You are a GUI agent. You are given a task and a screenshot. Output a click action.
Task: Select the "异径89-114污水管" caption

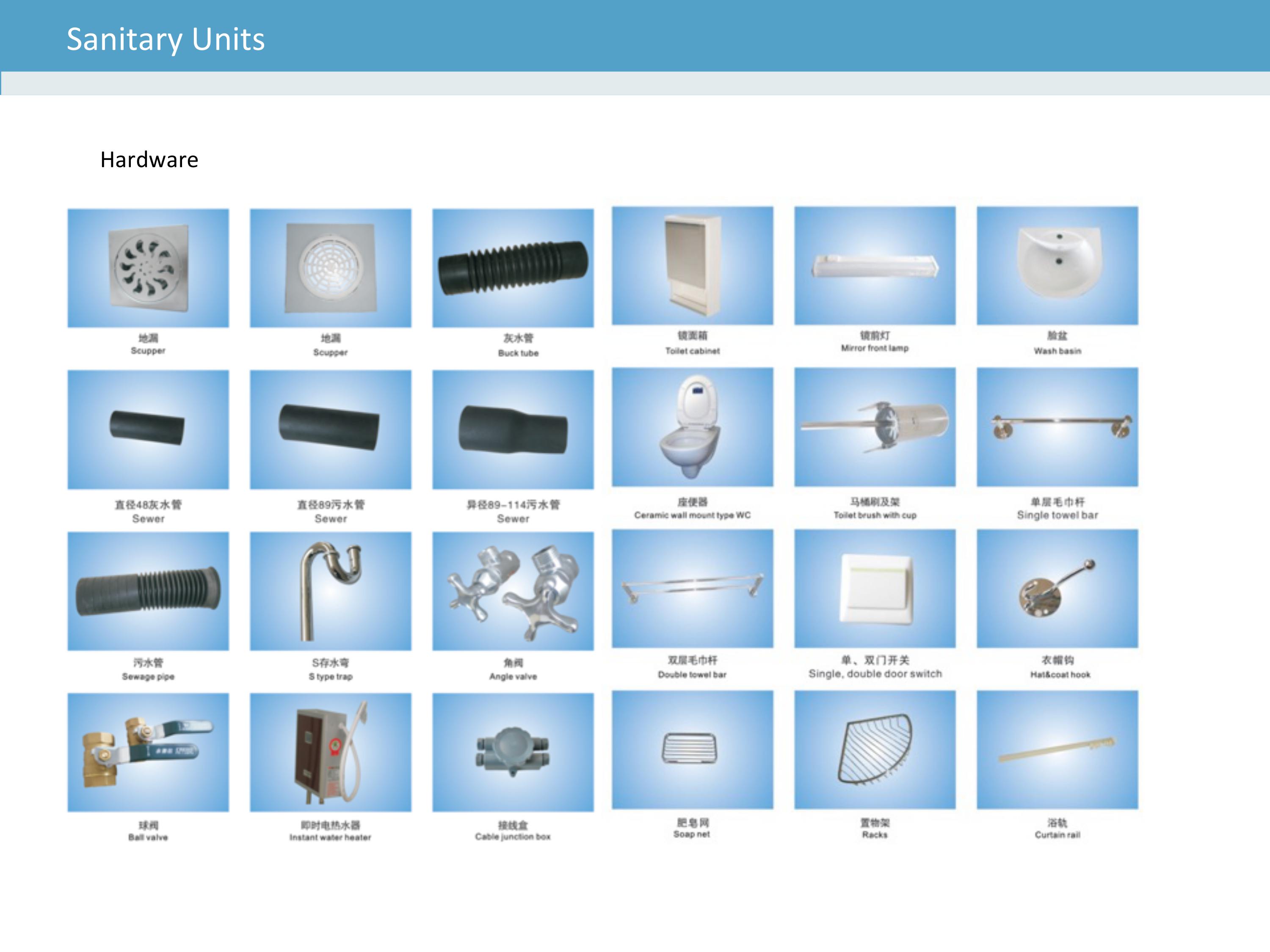coord(513,504)
